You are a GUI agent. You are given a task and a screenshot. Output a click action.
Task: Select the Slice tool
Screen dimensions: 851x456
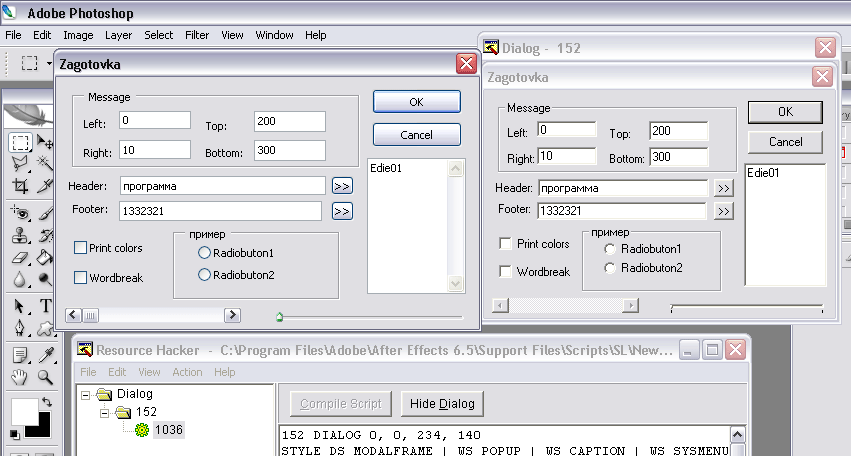[45, 186]
